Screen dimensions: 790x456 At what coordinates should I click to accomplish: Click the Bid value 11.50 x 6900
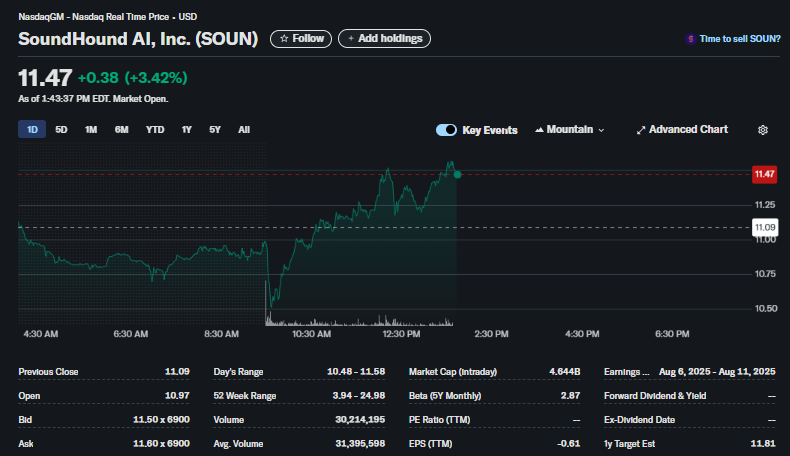pos(161,420)
